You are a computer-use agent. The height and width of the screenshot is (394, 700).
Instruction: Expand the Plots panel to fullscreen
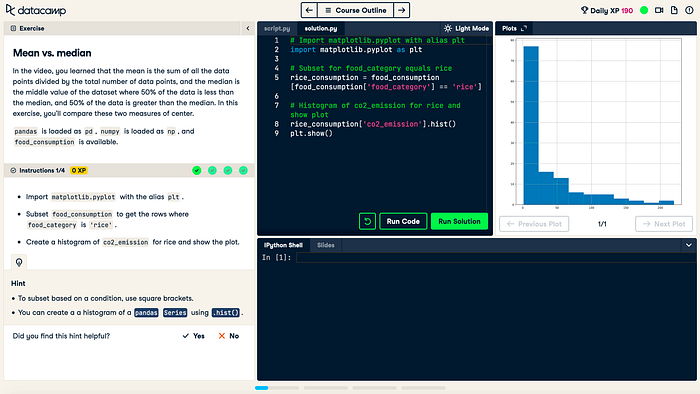524,28
